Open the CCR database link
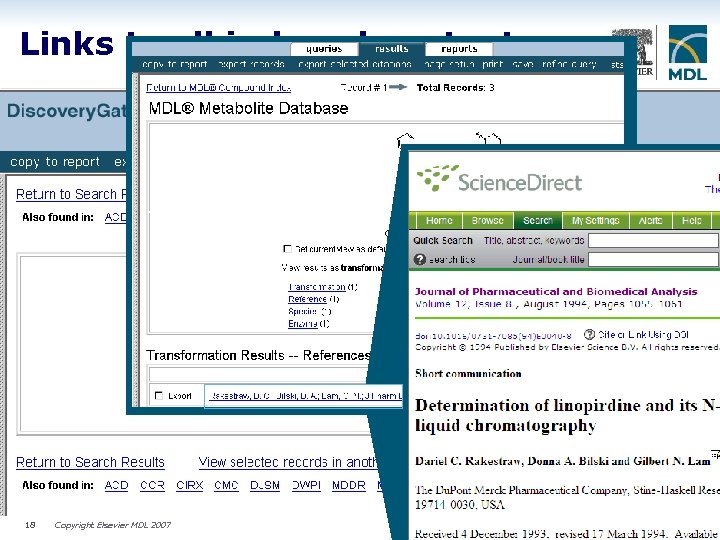Viewport: 720px width, 540px height. tap(152, 485)
